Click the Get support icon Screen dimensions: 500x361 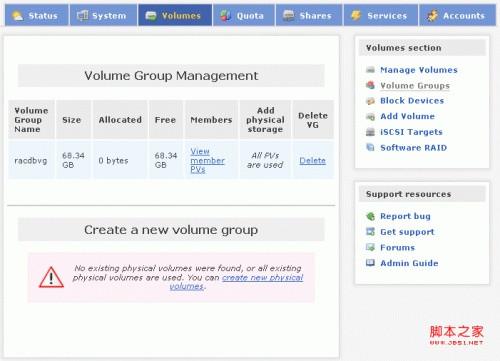coord(370,232)
